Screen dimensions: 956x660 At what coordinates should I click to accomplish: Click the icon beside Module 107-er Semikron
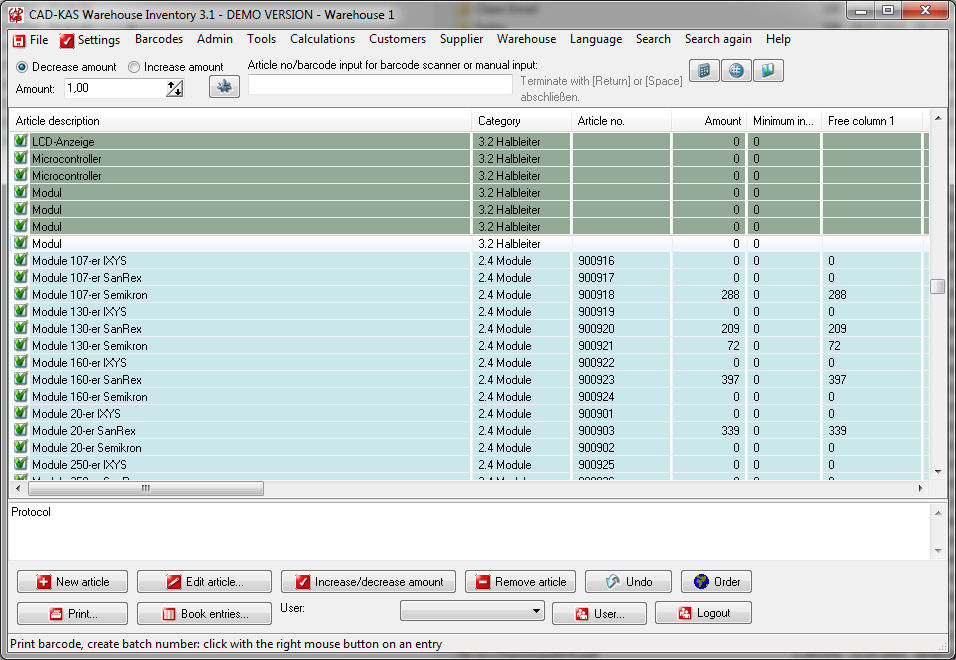point(20,295)
